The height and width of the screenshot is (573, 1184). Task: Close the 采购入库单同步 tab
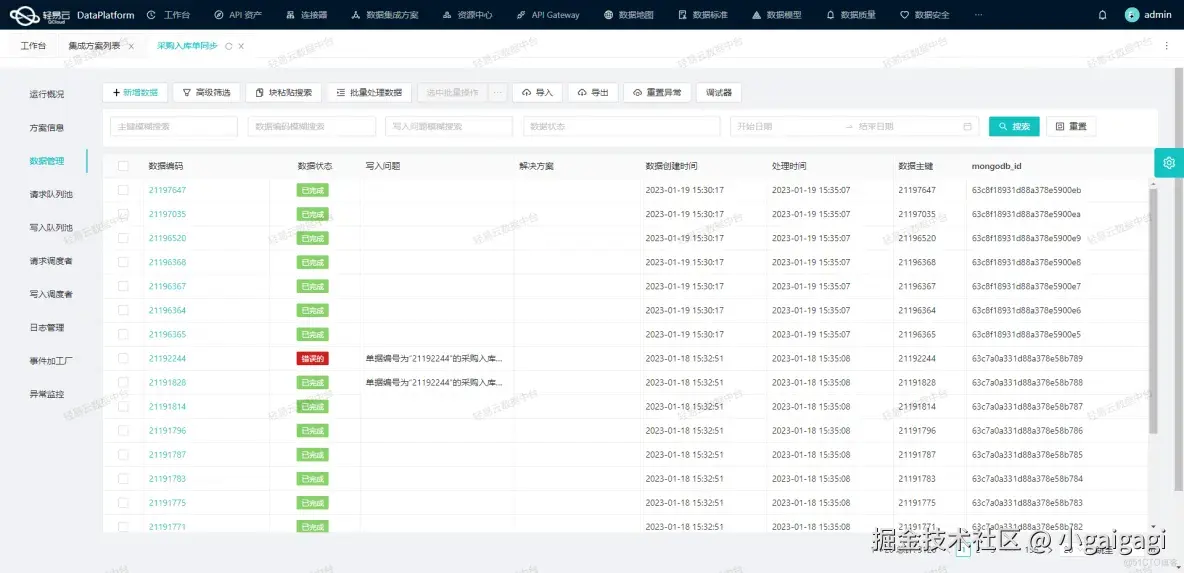click(x=241, y=46)
